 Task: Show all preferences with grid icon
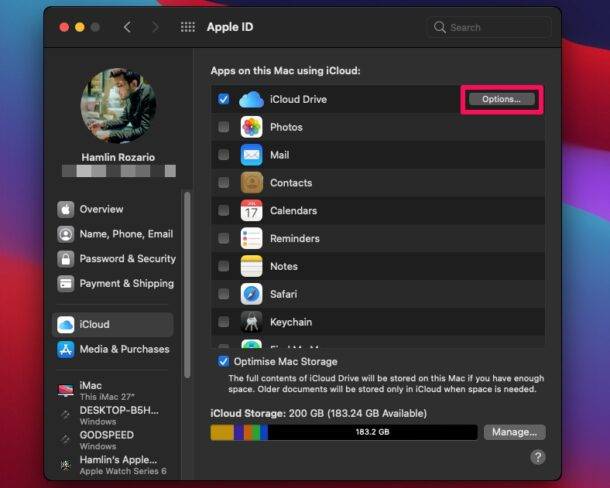[x=188, y=27]
